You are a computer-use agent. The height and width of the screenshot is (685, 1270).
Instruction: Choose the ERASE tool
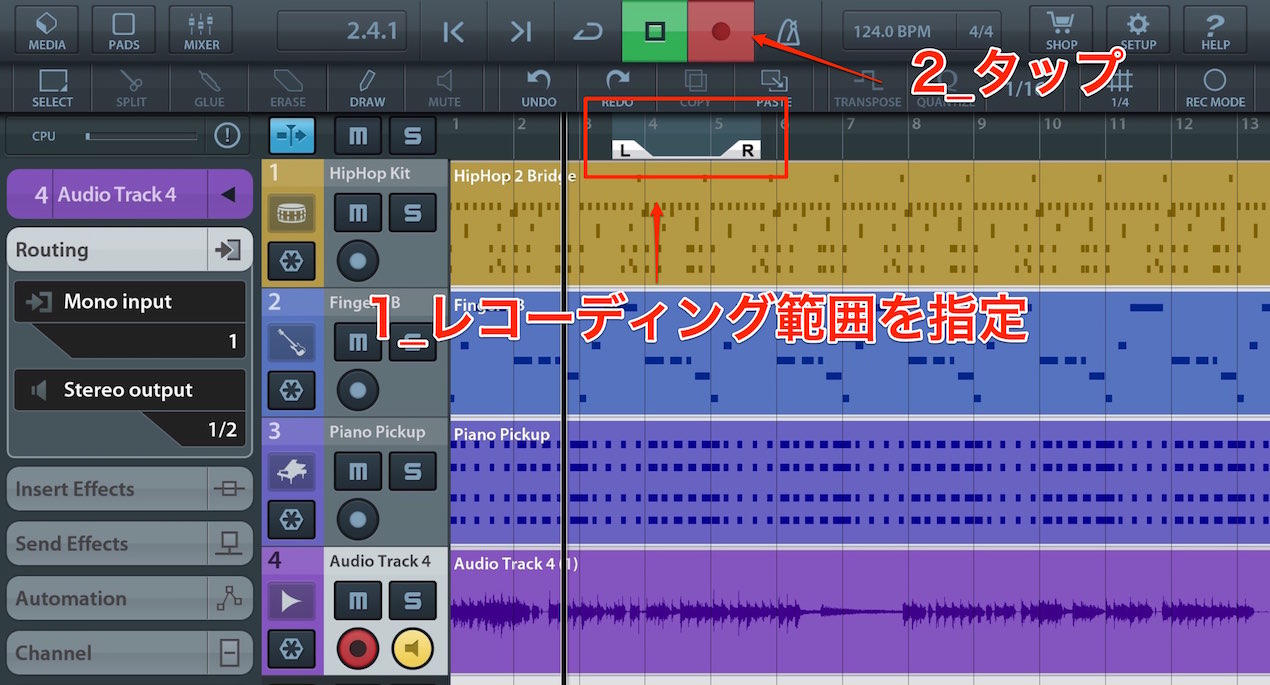288,88
